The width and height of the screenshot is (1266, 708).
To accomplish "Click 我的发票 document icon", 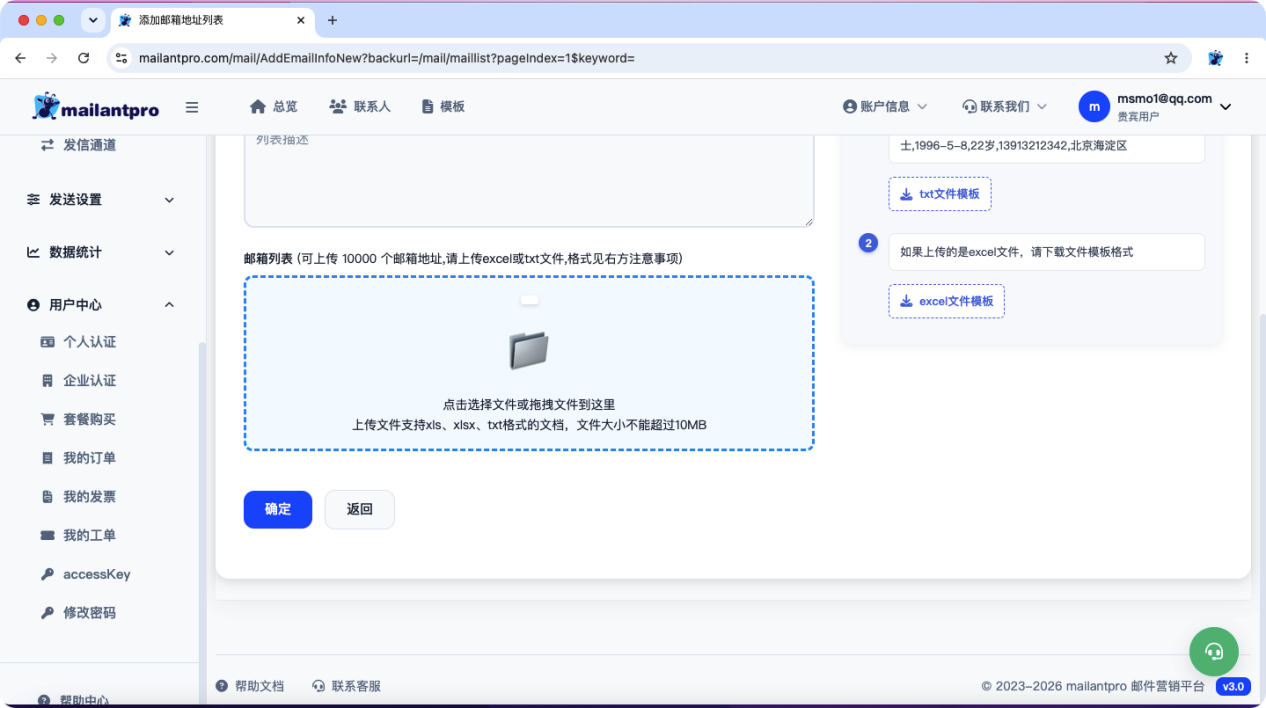I will [x=47, y=497].
